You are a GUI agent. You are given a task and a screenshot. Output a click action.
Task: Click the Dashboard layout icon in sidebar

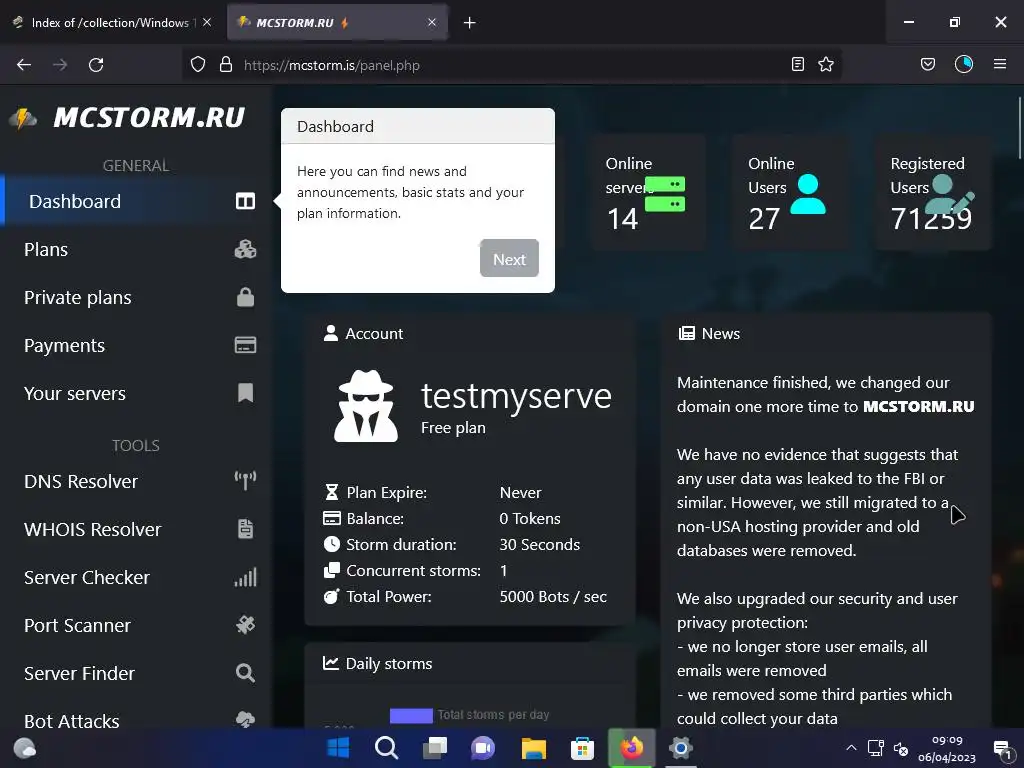click(x=245, y=201)
